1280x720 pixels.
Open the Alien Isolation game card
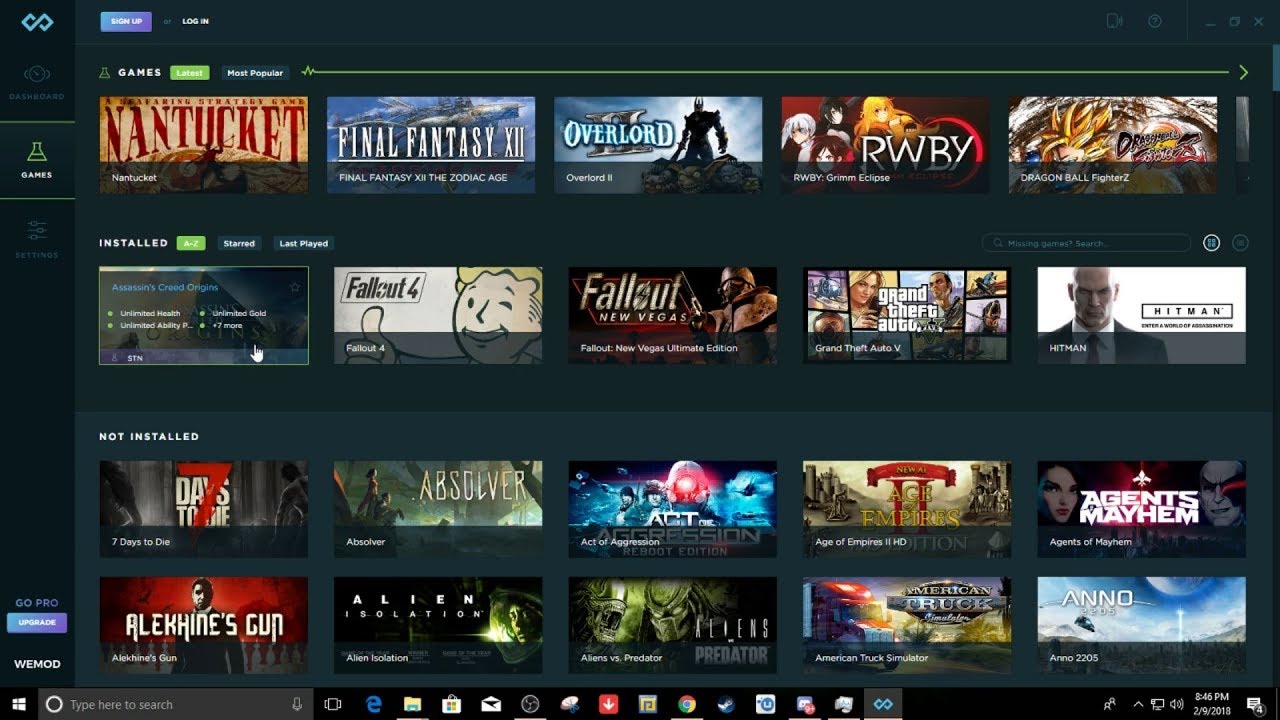pyautogui.click(x=438, y=625)
